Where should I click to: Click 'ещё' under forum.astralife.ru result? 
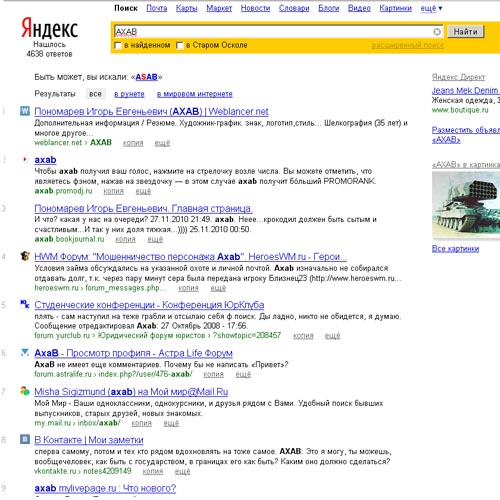[243, 374]
